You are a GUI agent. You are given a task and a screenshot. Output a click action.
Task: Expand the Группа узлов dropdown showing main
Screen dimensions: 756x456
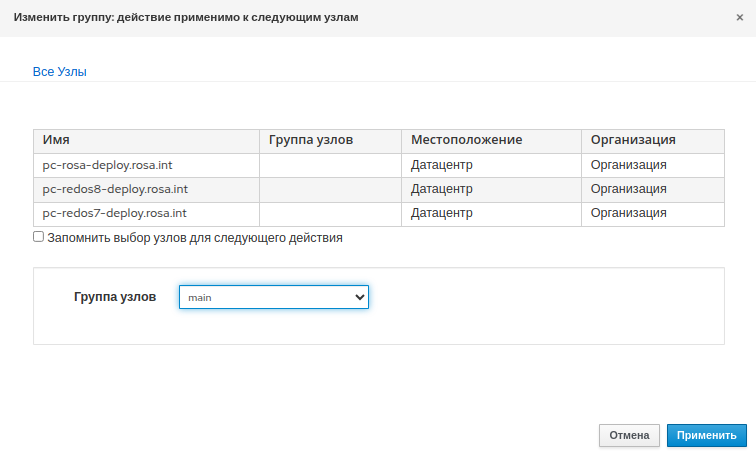[x=273, y=297]
